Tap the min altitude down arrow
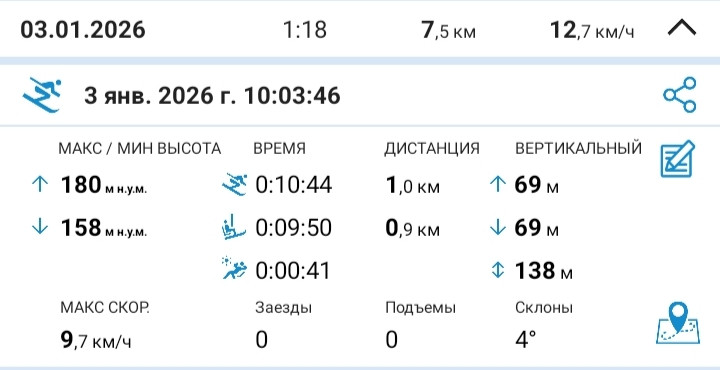The height and width of the screenshot is (370, 720). click(40, 227)
